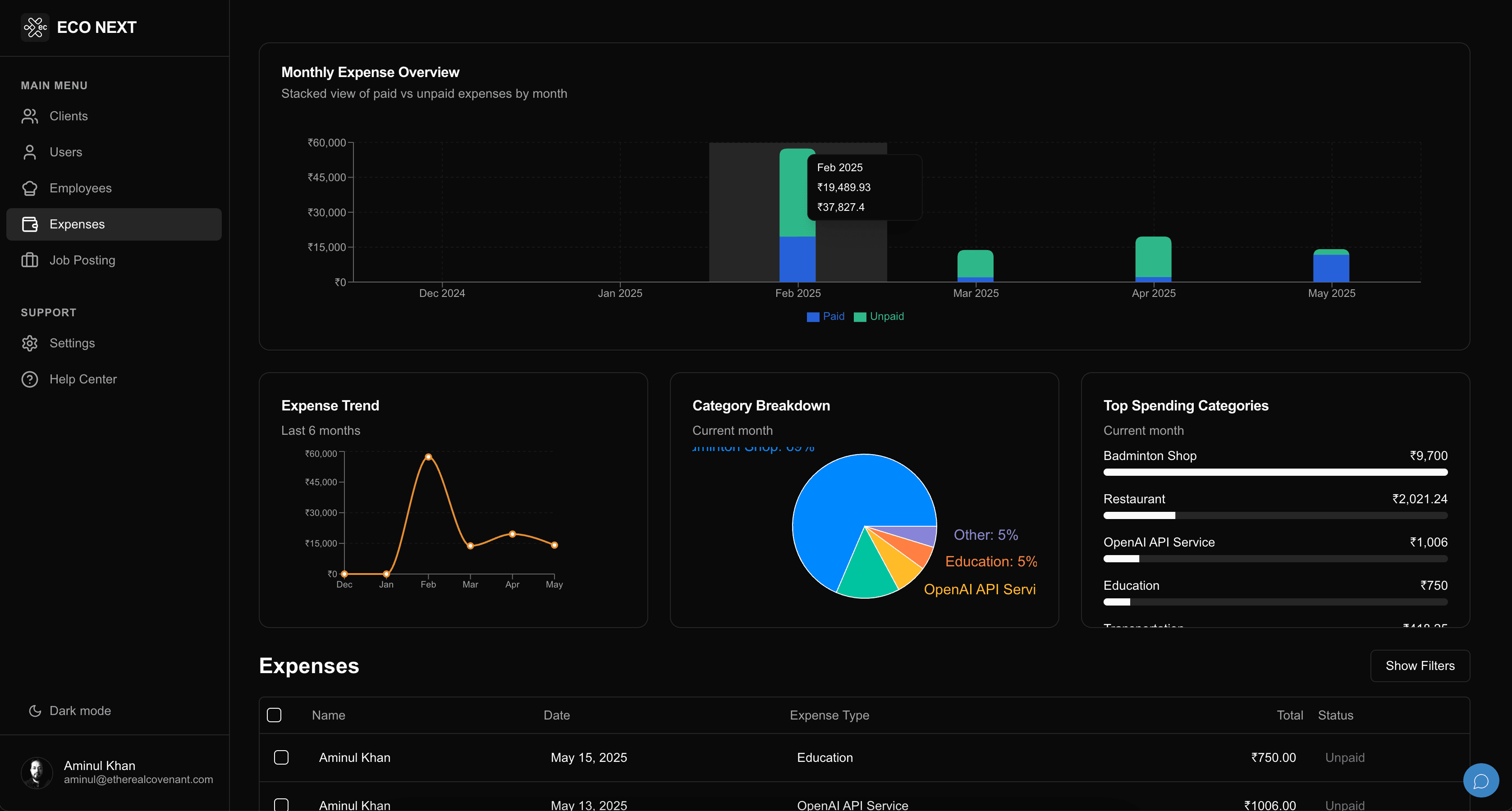Click the Expenses wallet icon

point(29,224)
